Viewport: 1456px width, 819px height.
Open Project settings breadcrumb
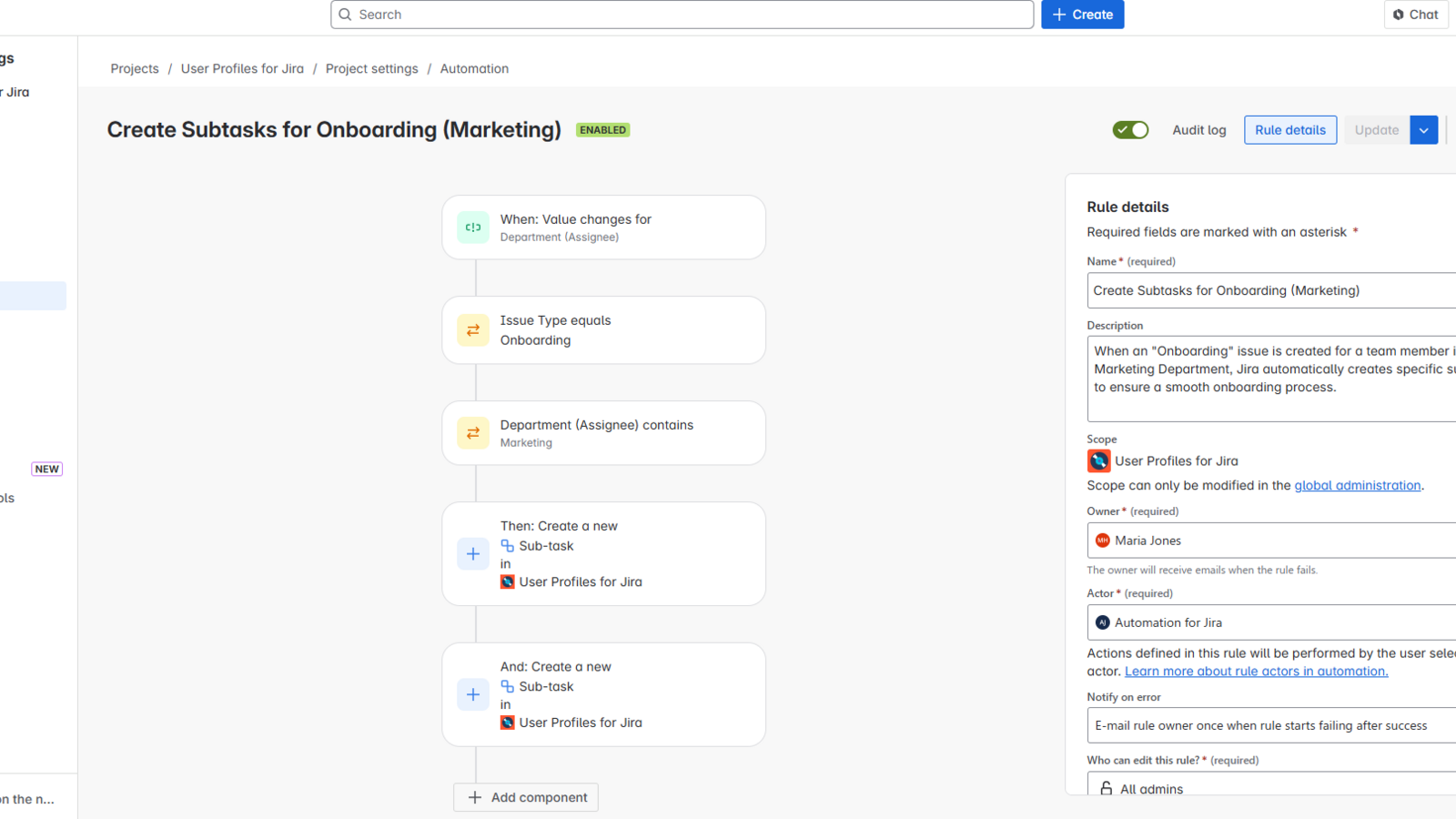[372, 68]
